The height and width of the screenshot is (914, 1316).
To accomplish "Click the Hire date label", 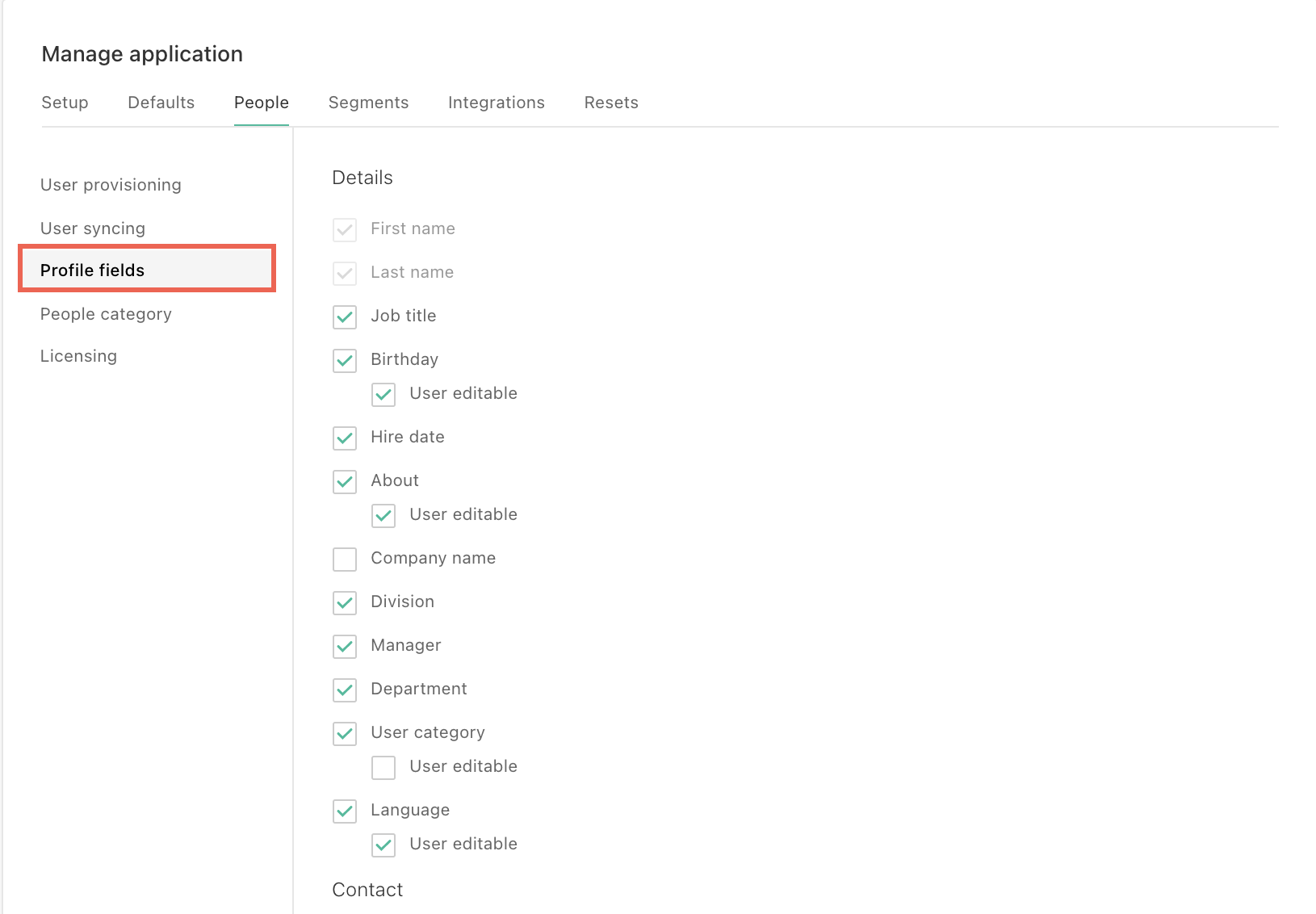I will 408,437.
